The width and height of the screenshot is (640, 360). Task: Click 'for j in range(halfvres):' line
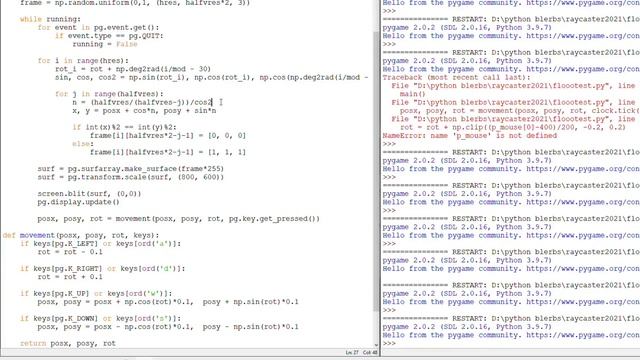[x=109, y=94]
